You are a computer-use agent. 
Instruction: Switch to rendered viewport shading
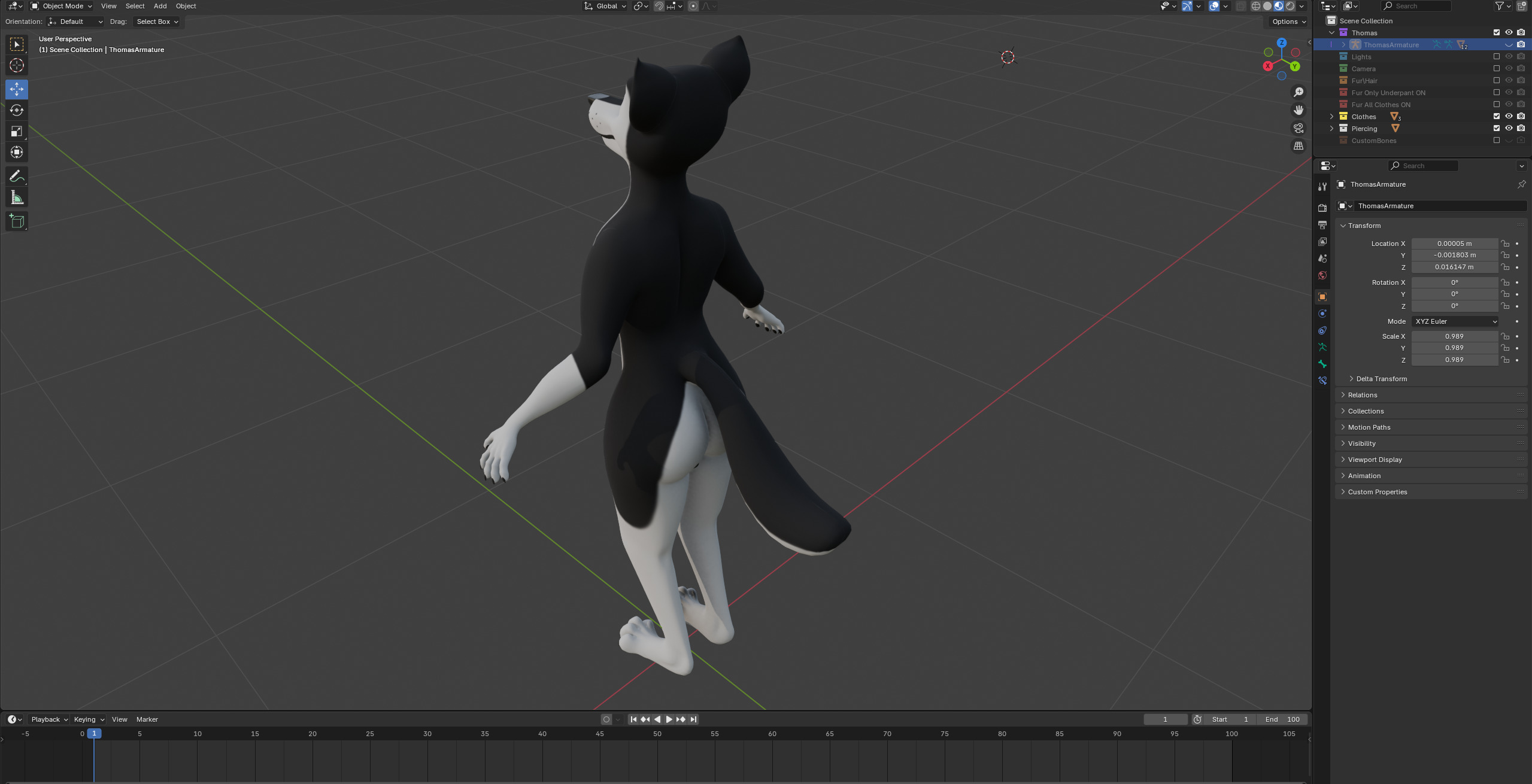[x=1290, y=6]
